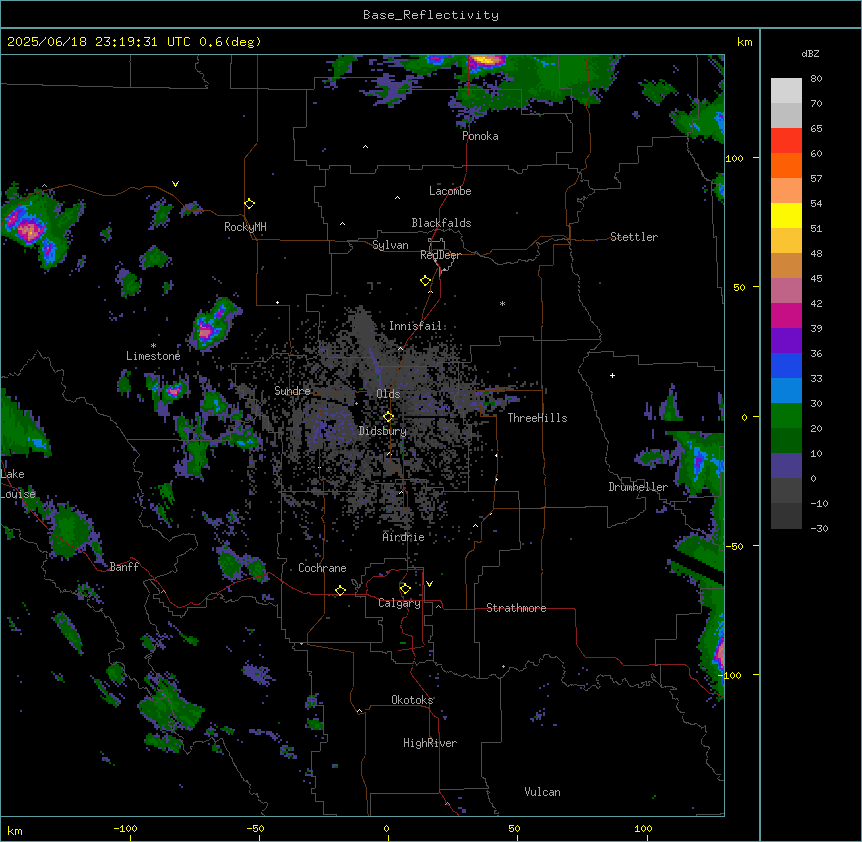Click the yellow radar-site diamond near Olds
Image resolution: width=862 pixels, height=842 pixels.
pos(388,417)
